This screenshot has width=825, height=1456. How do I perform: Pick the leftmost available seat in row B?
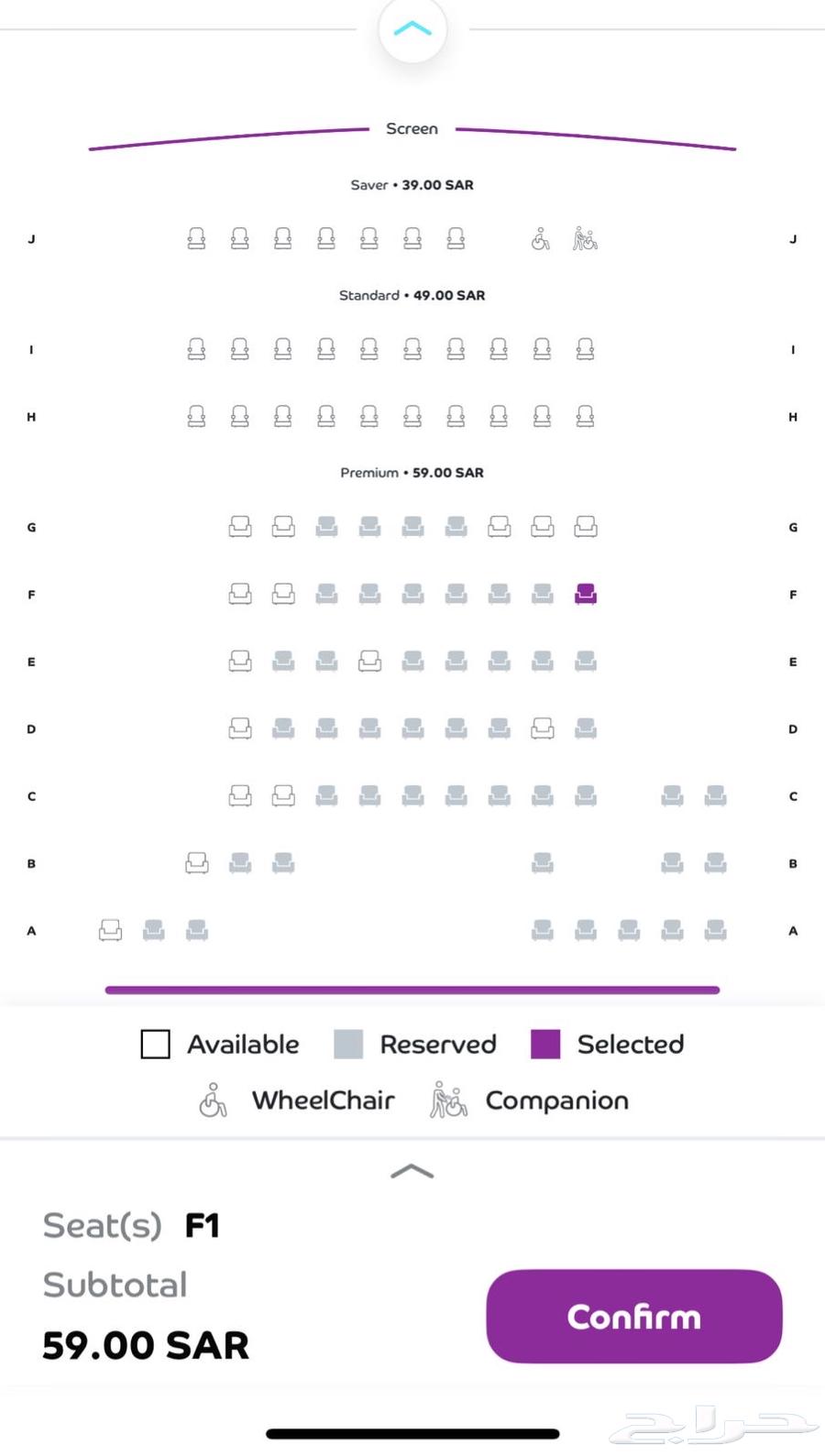[196, 863]
